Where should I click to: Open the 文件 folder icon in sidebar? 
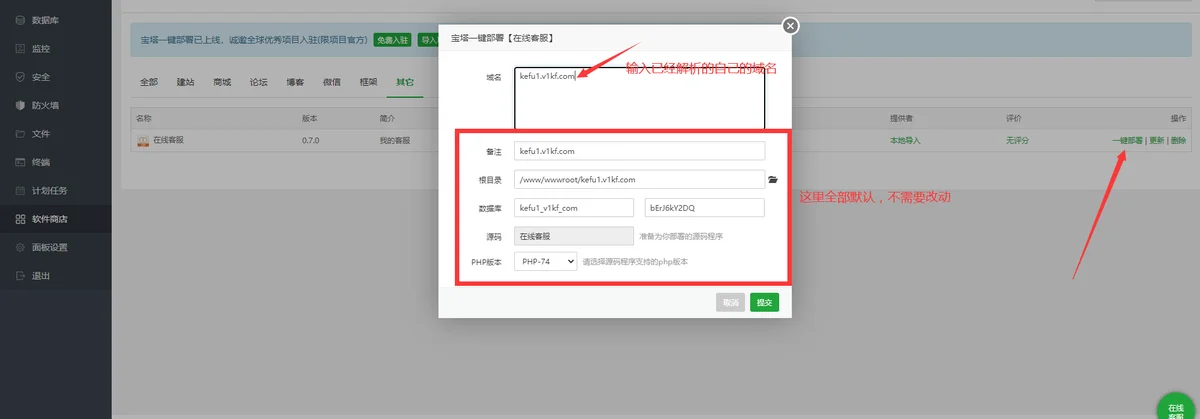[x=21, y=133]
